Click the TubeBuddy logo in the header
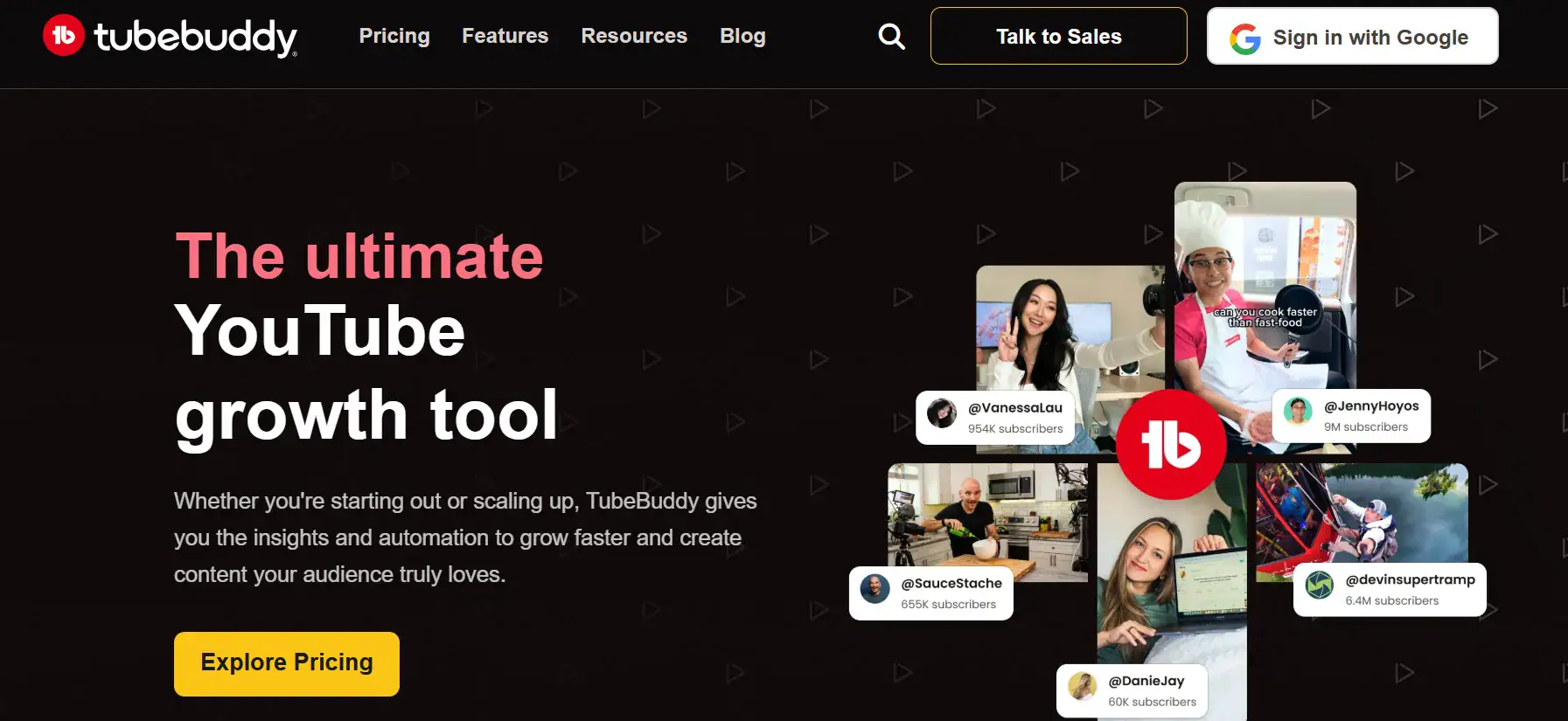Image resolution: width=1568 pixels, height=721 pixels. (170, 37)
